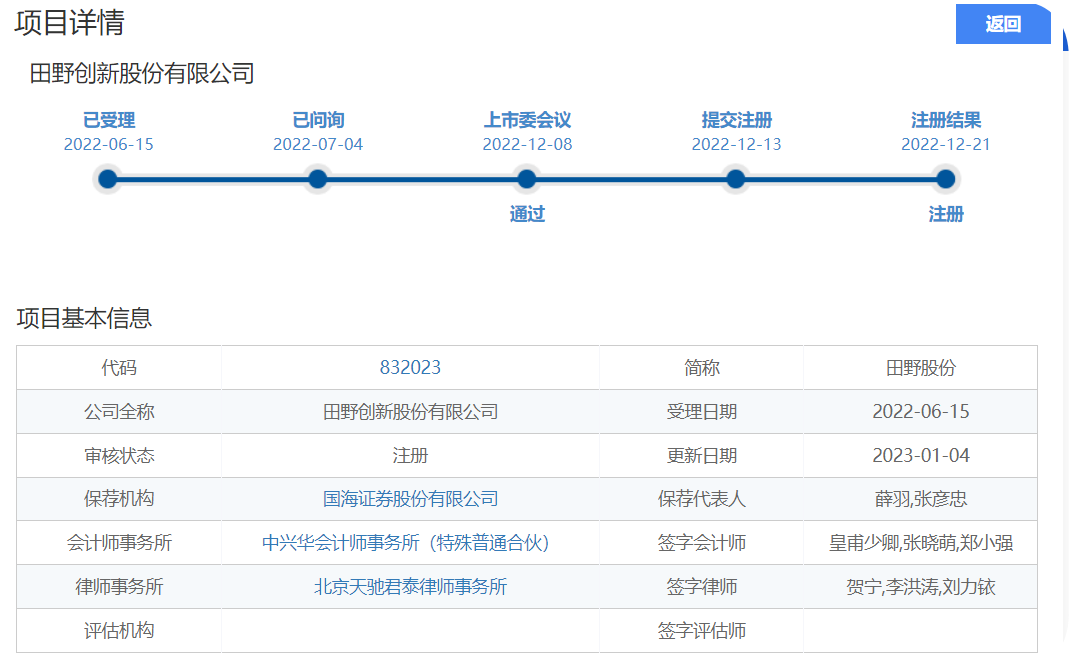Click the 返回 button
Viewport: 1069px width, 671px height.
(1003, 24)
